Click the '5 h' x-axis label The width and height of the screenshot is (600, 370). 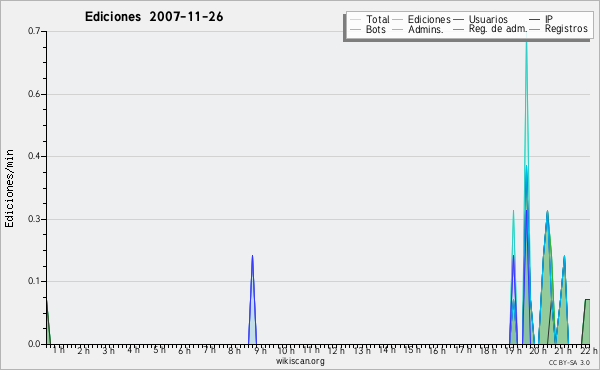[160, 350]
